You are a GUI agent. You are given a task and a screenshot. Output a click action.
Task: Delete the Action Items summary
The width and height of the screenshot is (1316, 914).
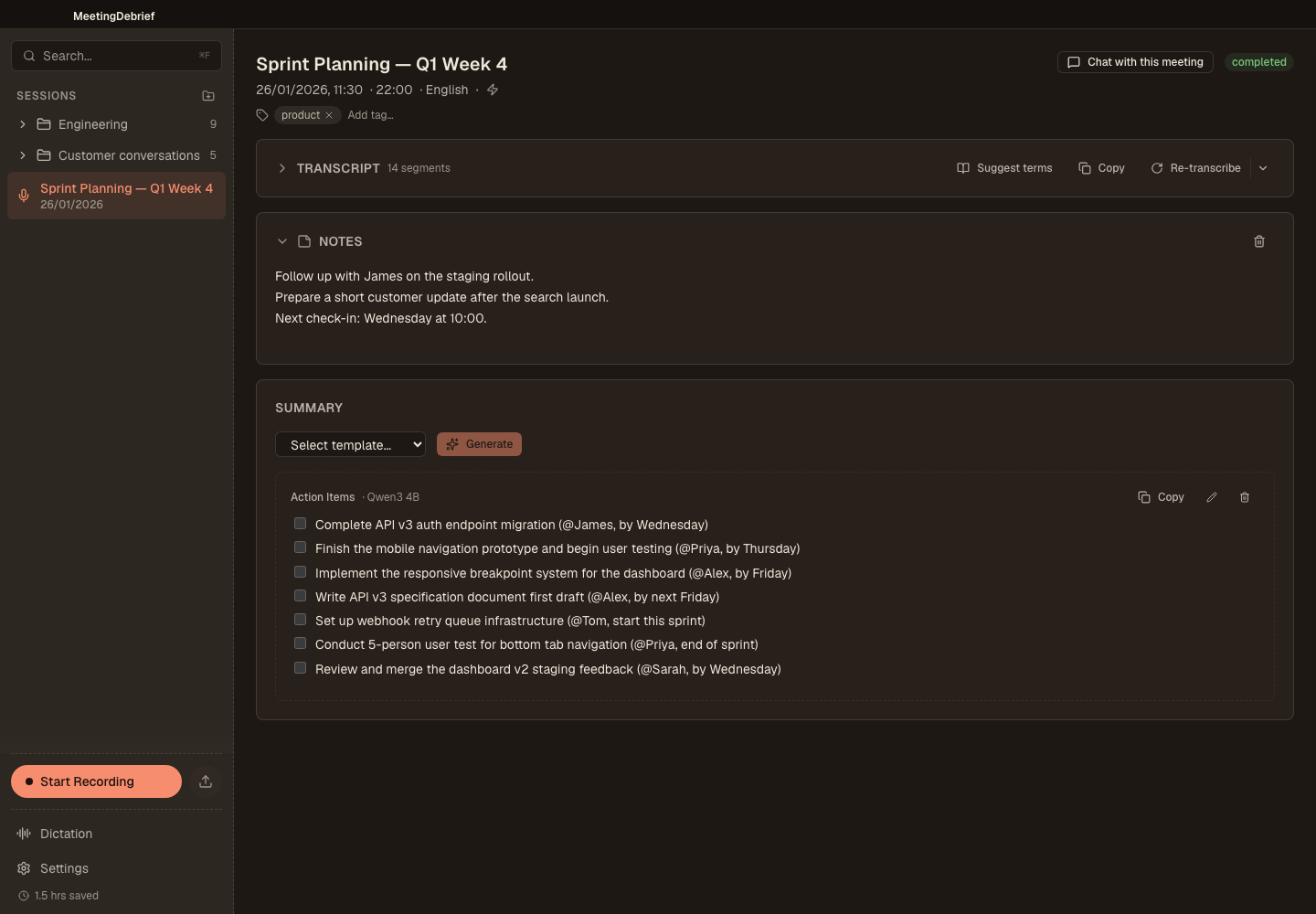coord(1245,497)
